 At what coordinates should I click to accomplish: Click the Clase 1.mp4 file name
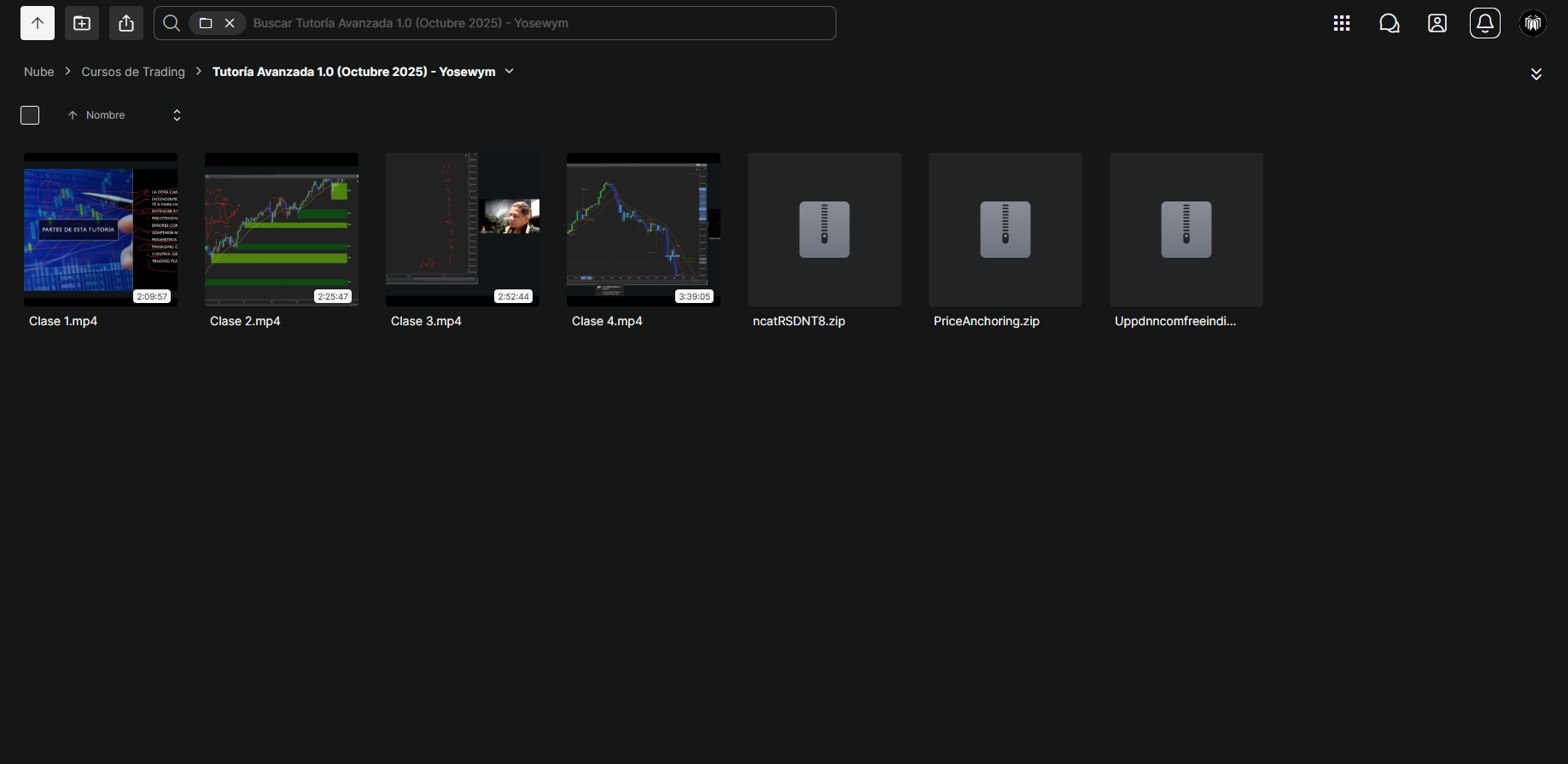(x=63, y=321)
